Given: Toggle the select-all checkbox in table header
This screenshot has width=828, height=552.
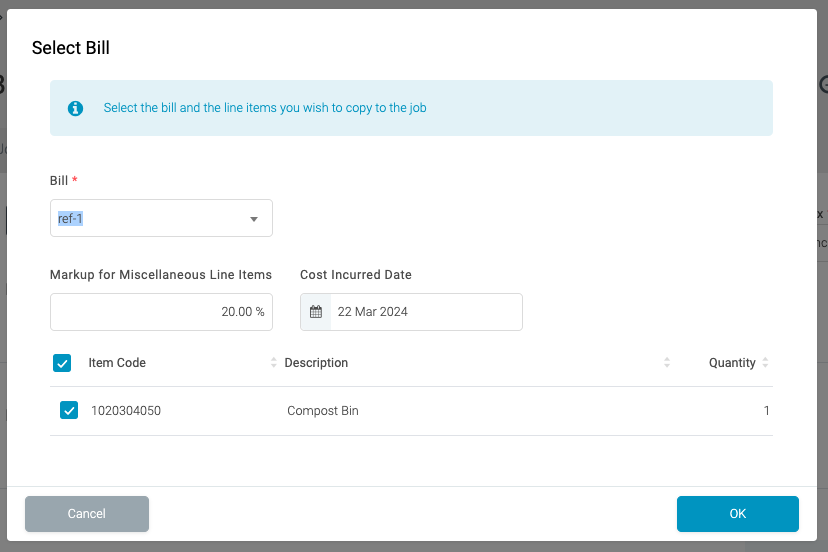Looking at the screenshot, I should [62, 363].
